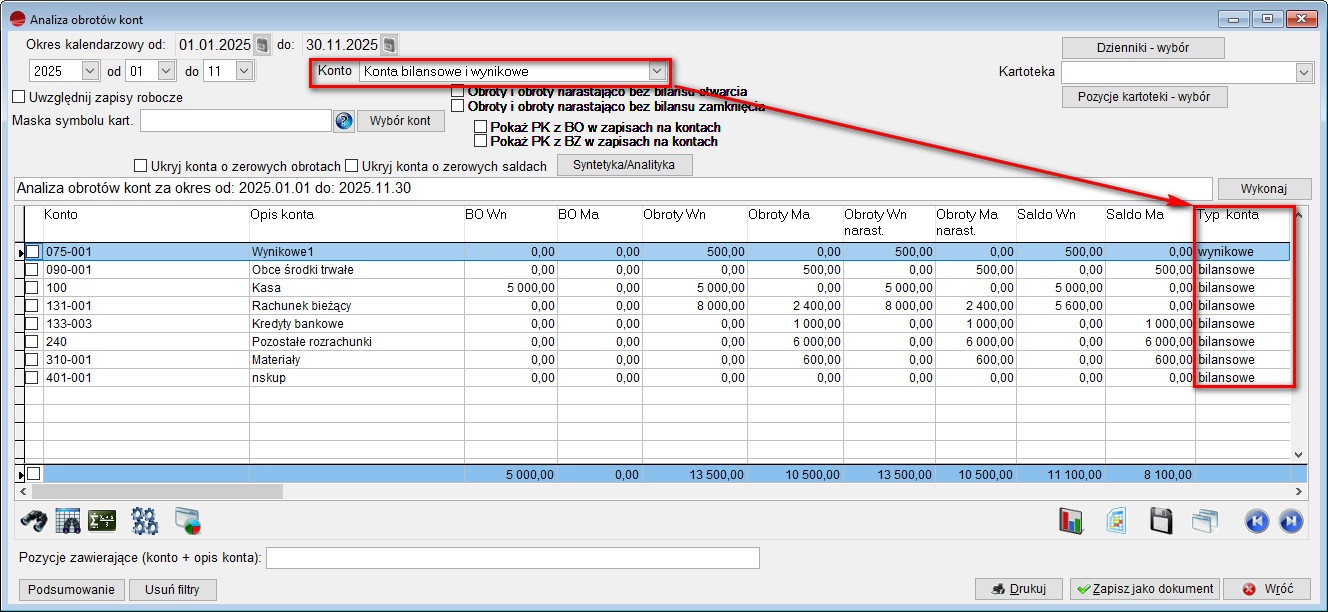Check the row checkbox for account 100 Kasa
This screenshot has height=612, width=1328.
[x=33, y=288]
